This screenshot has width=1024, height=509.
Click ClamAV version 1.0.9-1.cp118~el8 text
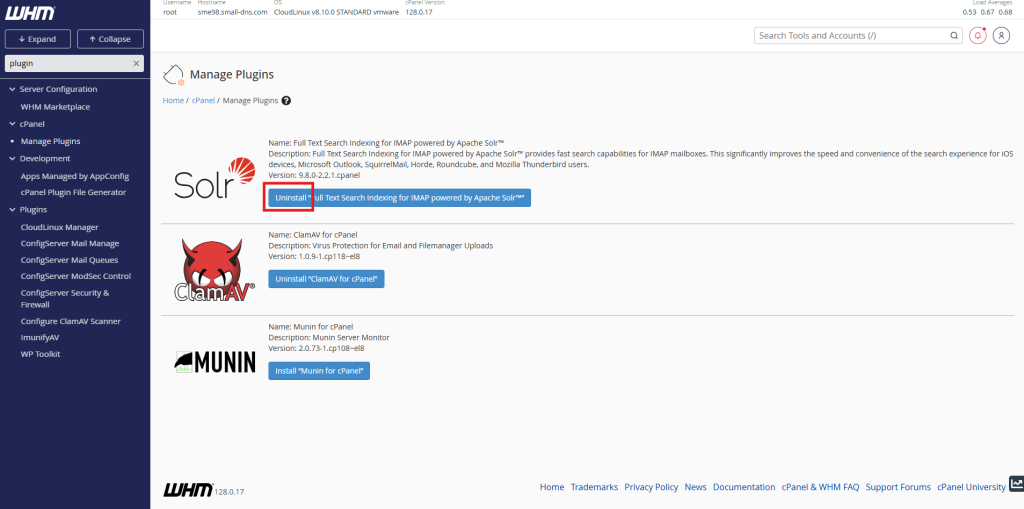click(x=314, y=256)
